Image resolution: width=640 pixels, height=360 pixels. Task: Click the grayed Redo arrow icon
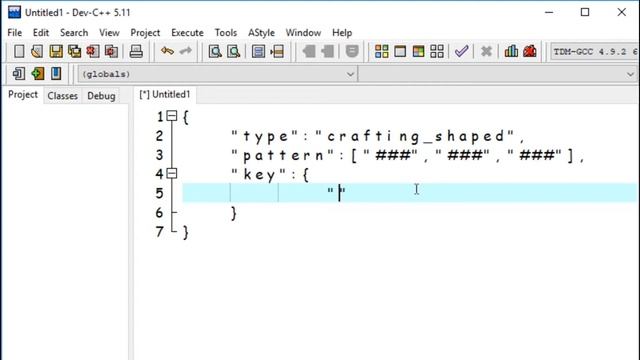coord(186,51)
